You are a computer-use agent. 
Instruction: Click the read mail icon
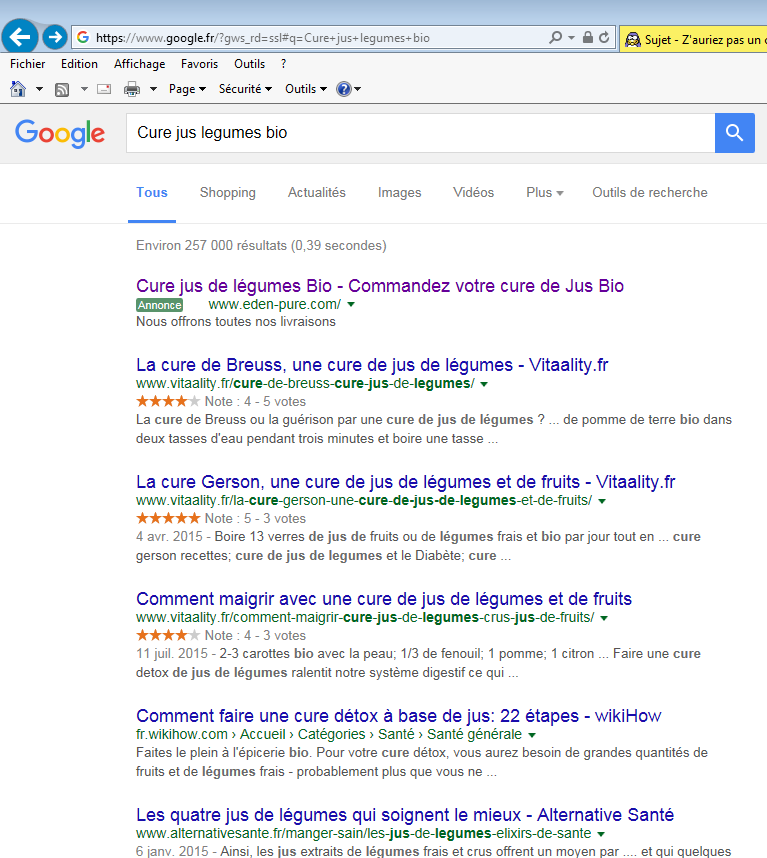coord(104,89)
